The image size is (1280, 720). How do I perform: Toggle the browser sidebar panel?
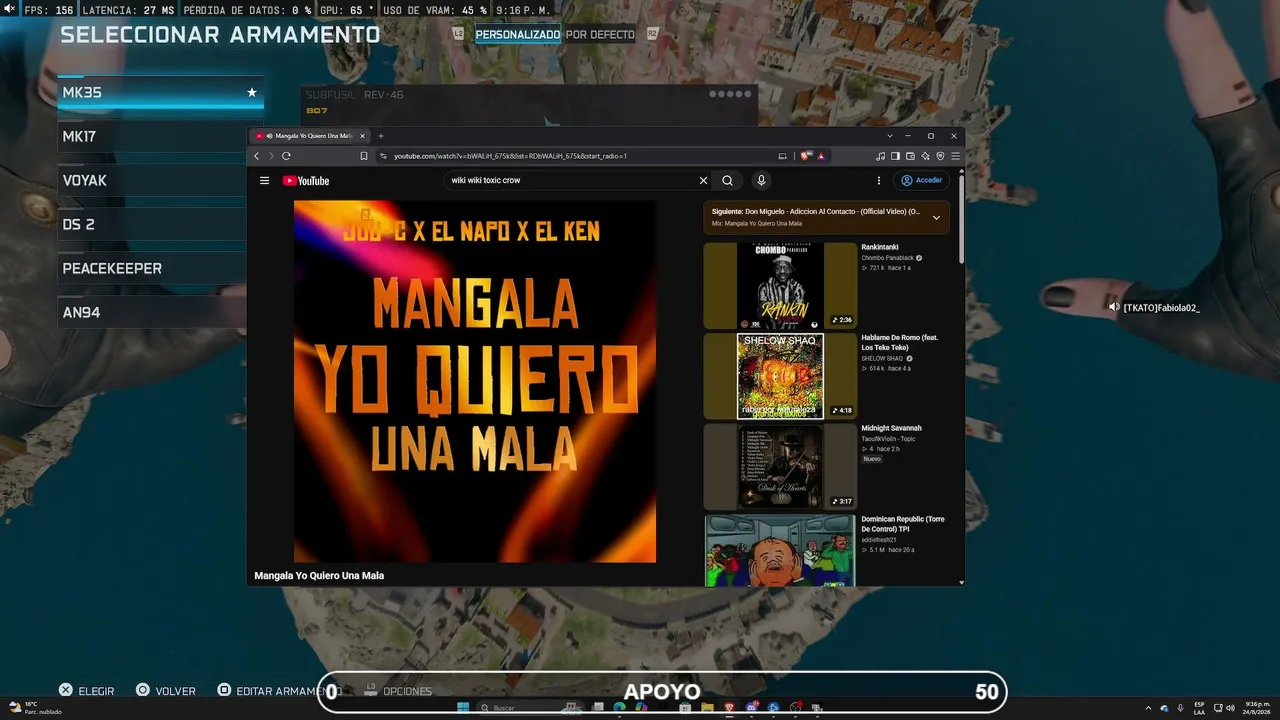click(x=895, y=156)
